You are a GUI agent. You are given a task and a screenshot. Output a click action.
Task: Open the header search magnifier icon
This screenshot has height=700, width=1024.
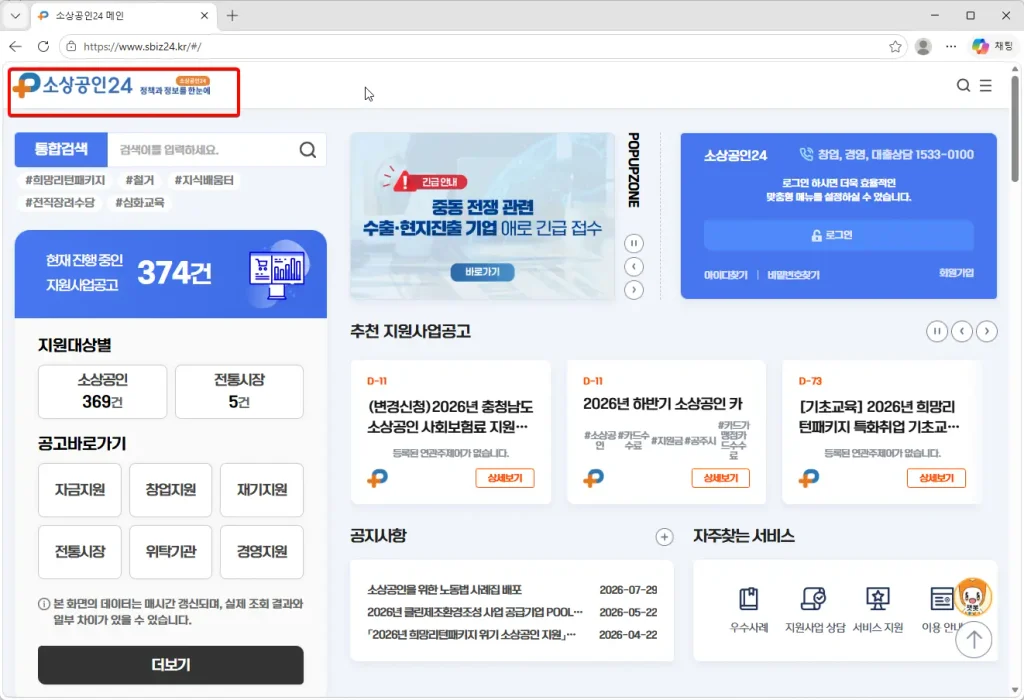[x=963, y=86]
